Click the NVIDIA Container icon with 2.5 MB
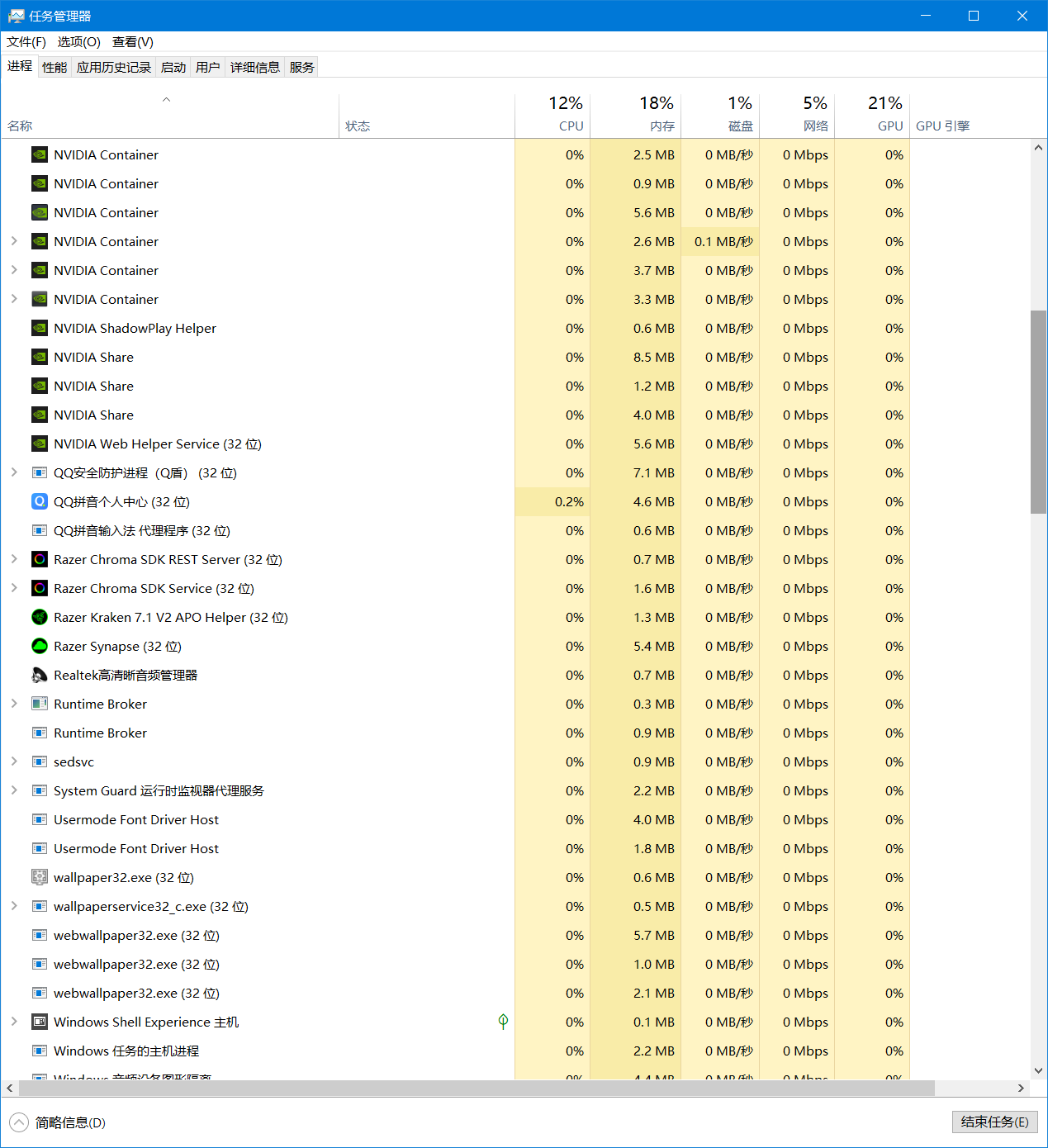This screenshot has height=1148, width=1048. tap(40, 154)
